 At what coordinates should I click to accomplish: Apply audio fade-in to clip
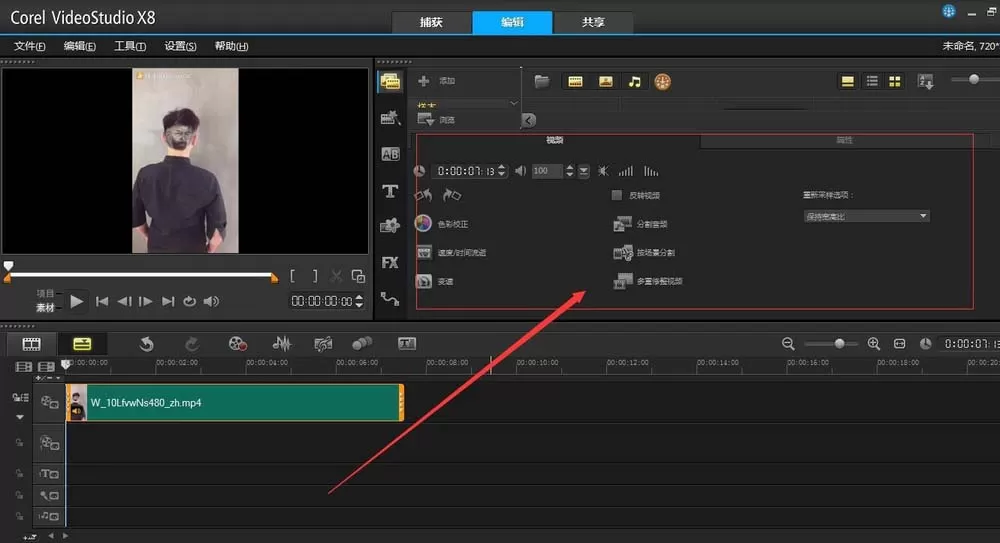tap(626, 171)
